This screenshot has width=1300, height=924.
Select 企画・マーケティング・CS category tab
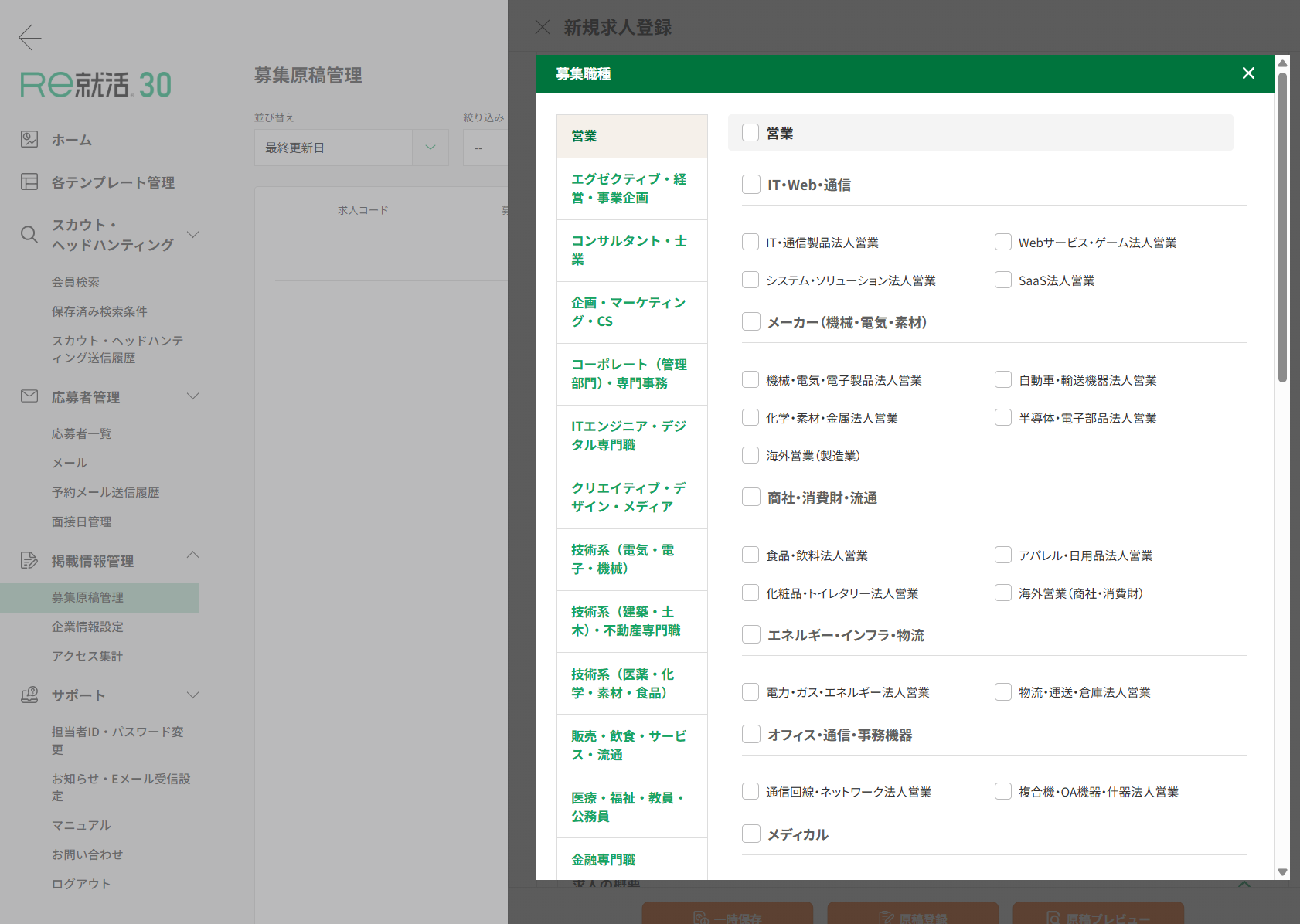coord(632,312)
